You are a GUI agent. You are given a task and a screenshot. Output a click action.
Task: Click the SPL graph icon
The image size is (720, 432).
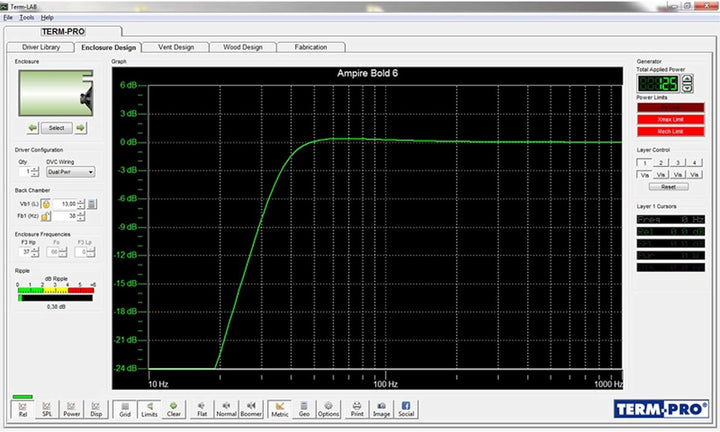46,407
